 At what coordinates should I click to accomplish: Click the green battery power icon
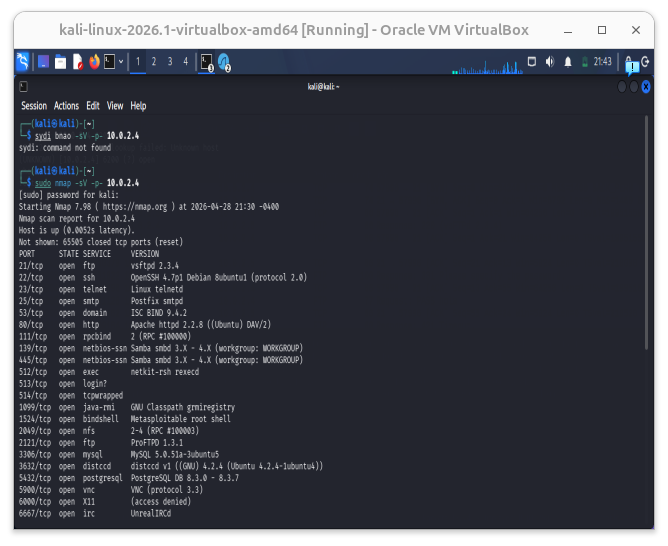(585, 62)
